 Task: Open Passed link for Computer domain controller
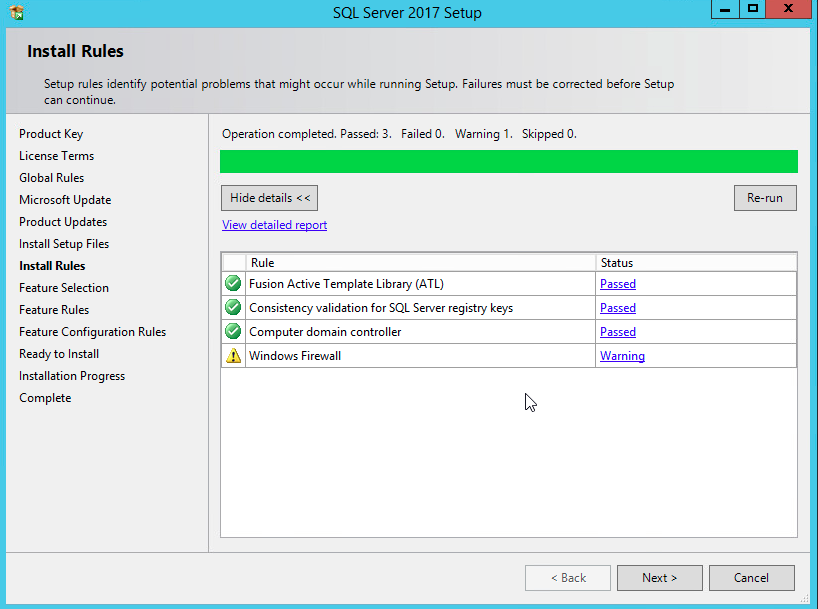(x=617, y=332)
